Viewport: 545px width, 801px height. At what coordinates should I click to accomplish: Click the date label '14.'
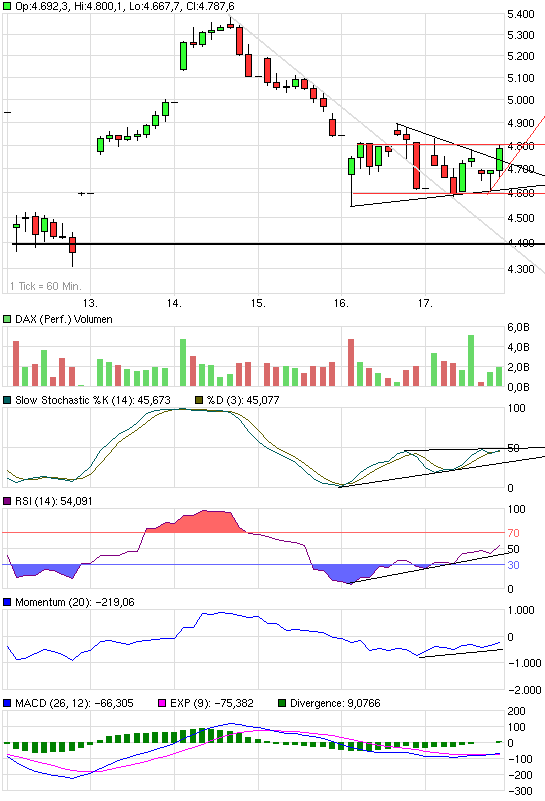pyautogui.click(x=174, y=303)
